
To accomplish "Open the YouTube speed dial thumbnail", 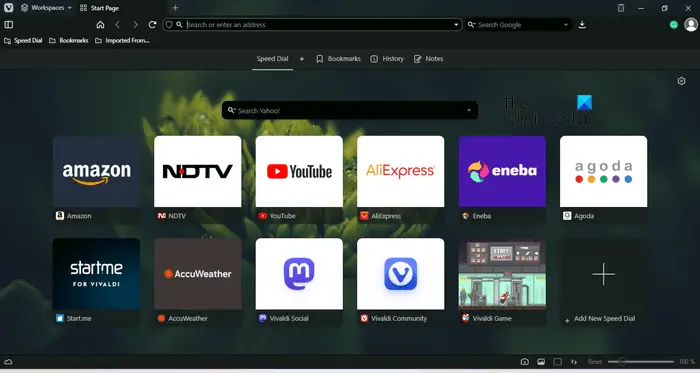I will coord(299,171).
